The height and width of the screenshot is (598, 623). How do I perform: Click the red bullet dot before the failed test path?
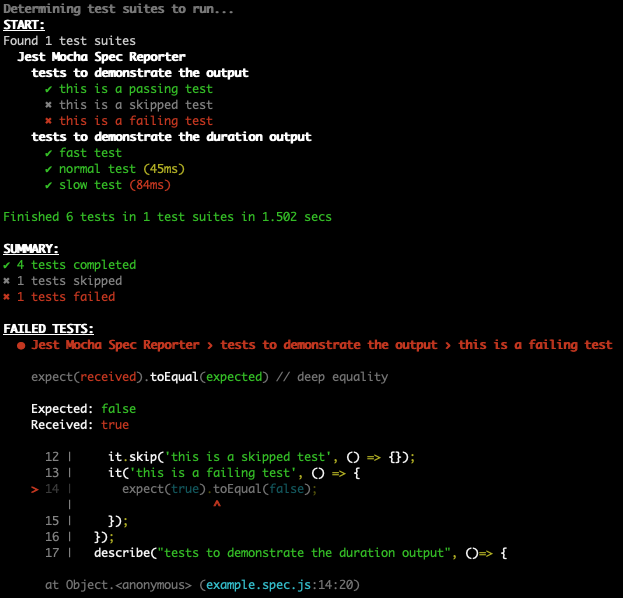(21, 346)
